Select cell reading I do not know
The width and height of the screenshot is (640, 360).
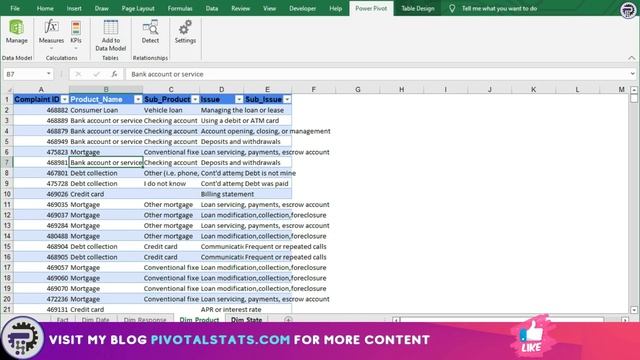coord(171,184)
